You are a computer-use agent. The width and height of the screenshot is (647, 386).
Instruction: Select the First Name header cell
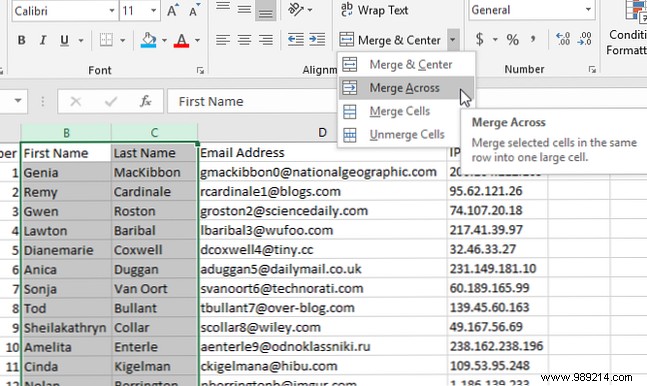pyautogui.click(x=66, y=153)
